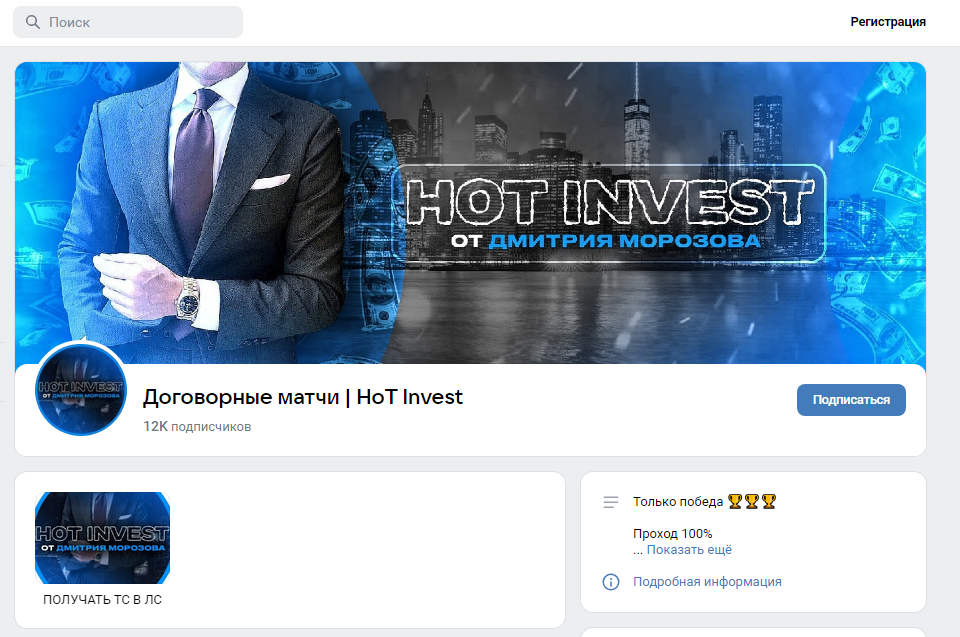This screenshot has height=637, width=960.
Task: Click the first trophy emoji
Action: click(735, 502)
